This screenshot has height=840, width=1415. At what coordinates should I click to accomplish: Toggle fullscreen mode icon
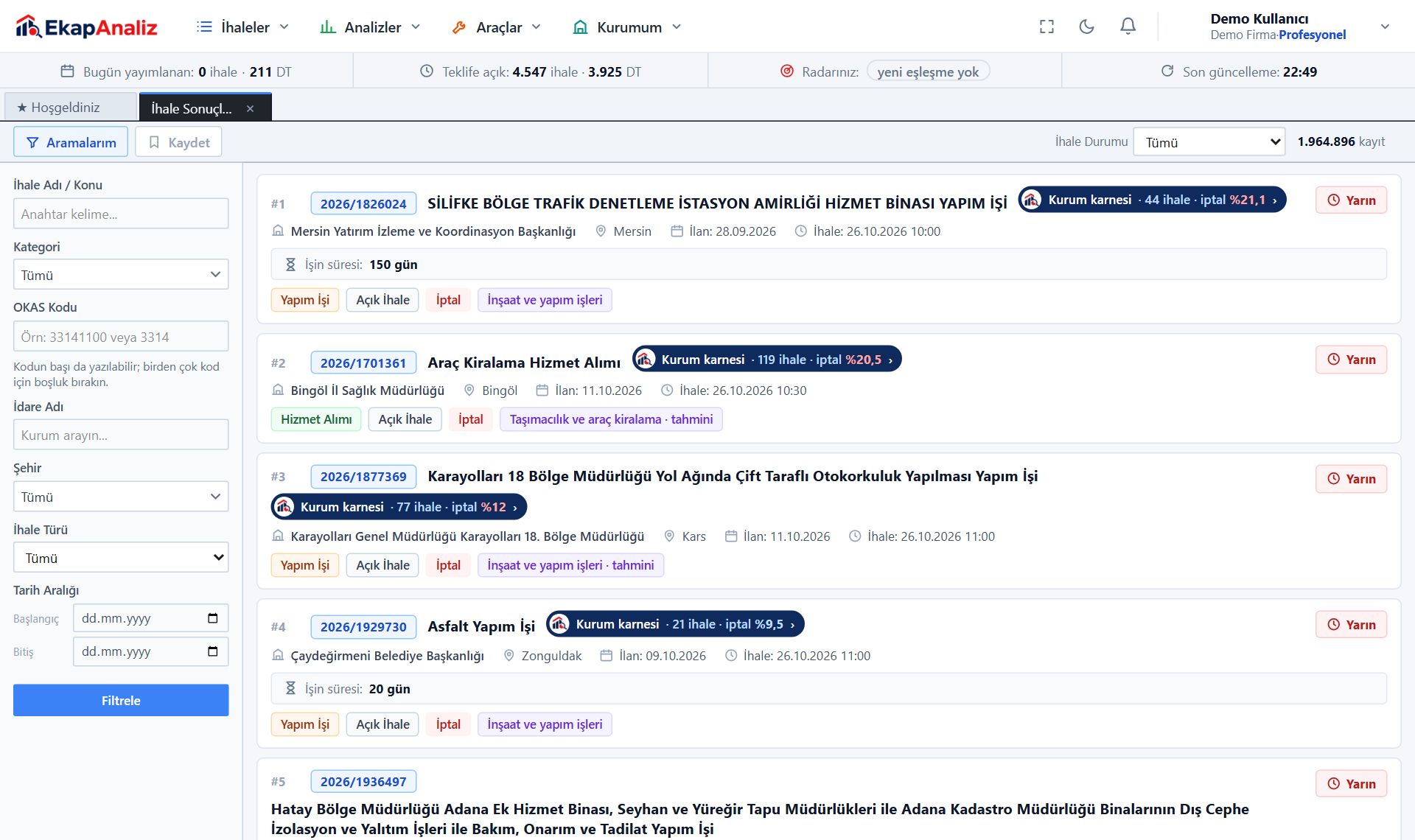[x=1047, y=27]
